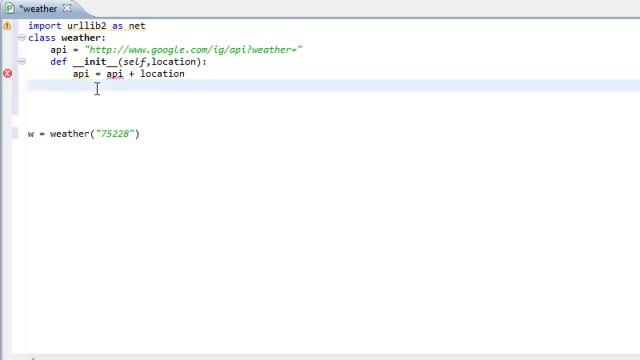Place cursor on the highlighted empty line
The height and width of the screenshot is (360, 640).
click(x=334, y=86)
